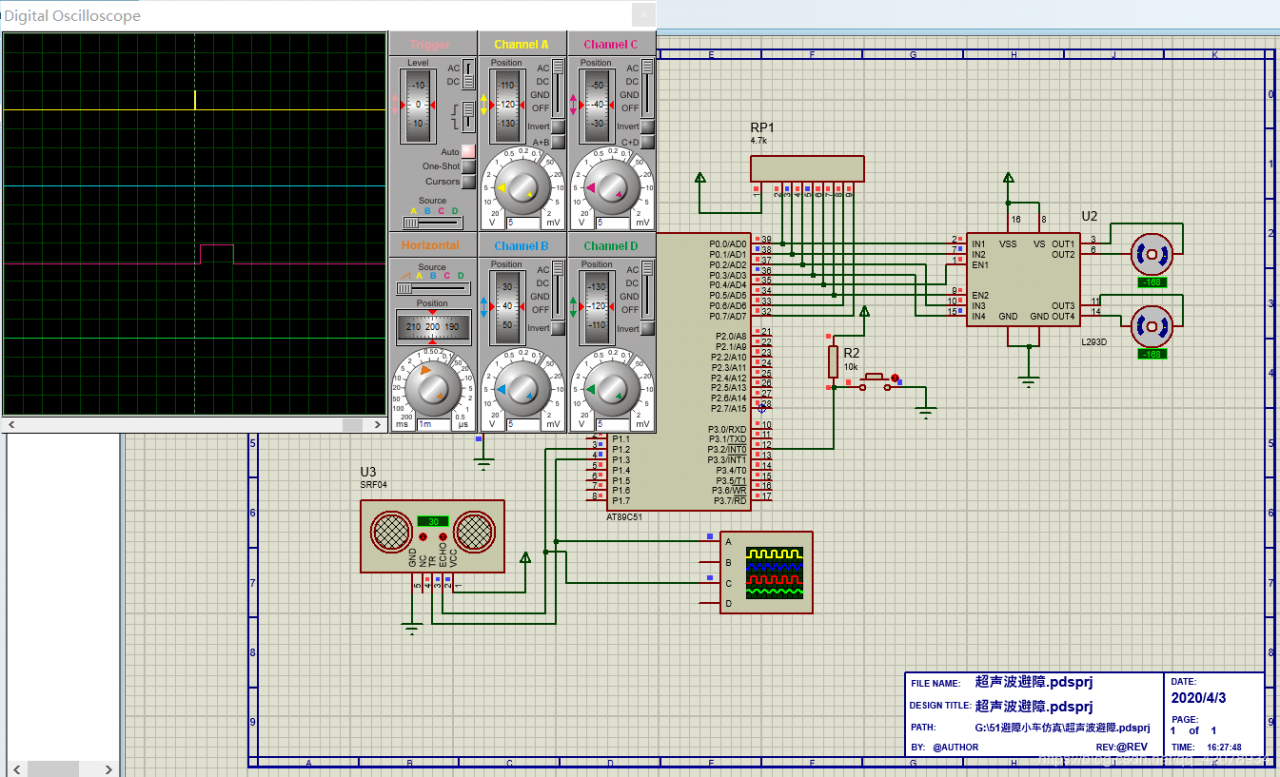Click the Channel A volts value field
The height and width of the screenshot is (777, 1280).
[522, 222]
